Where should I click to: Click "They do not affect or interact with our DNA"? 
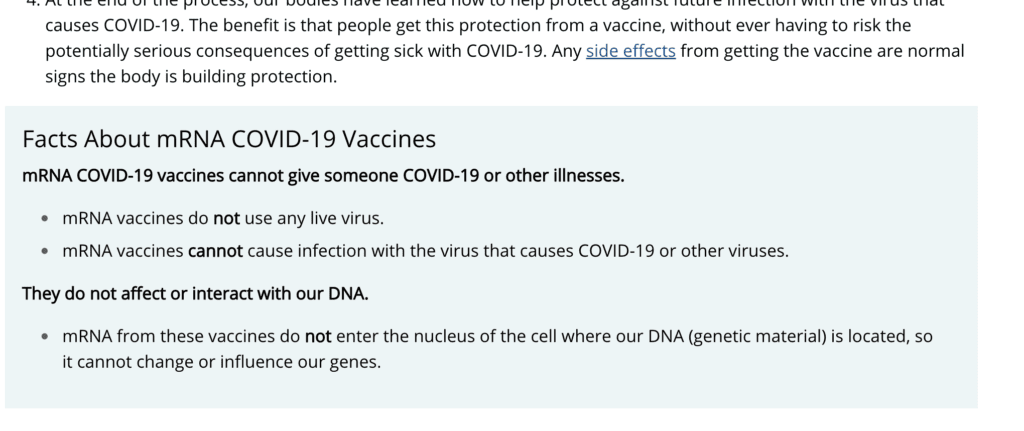pos(195,294)
